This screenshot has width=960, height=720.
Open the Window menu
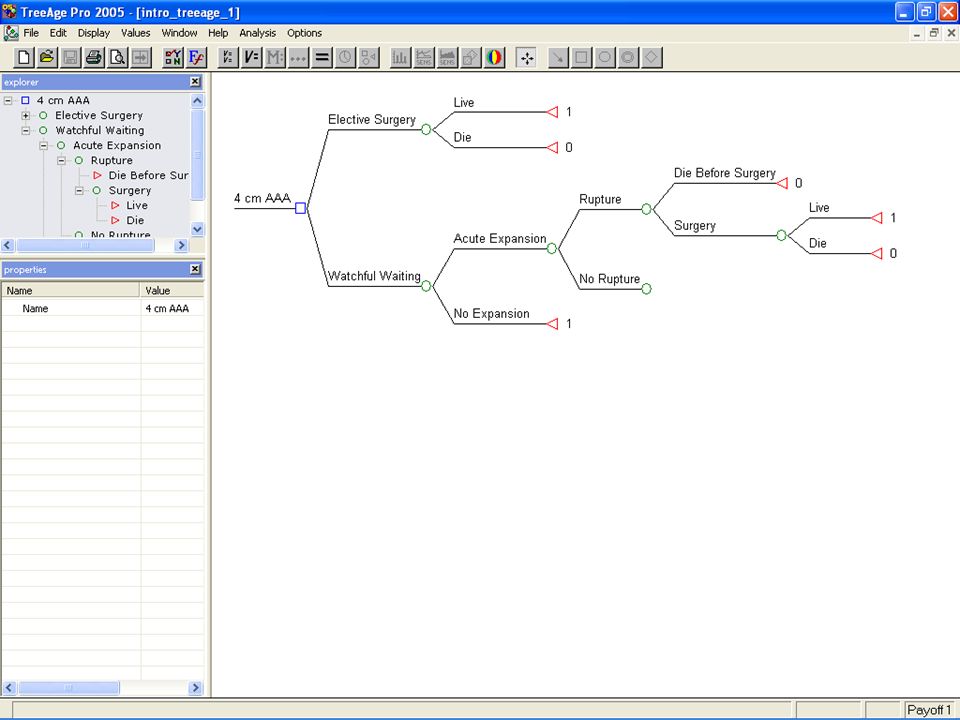pos(179,33)
